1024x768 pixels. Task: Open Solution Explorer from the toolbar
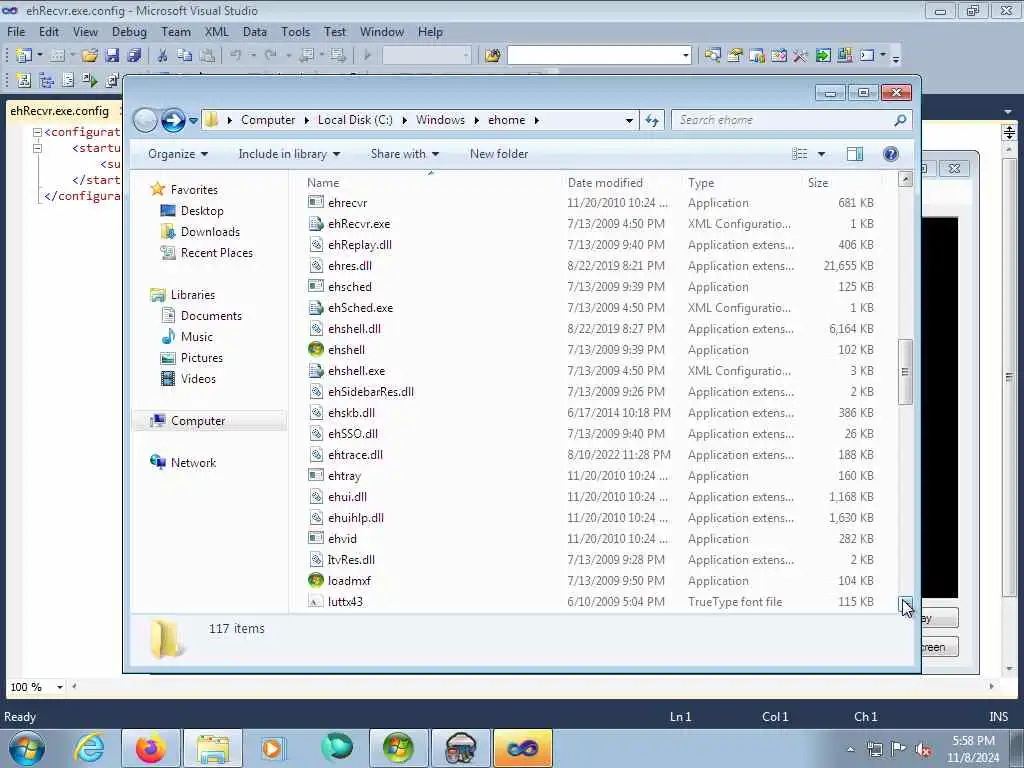tap(712, 56)
